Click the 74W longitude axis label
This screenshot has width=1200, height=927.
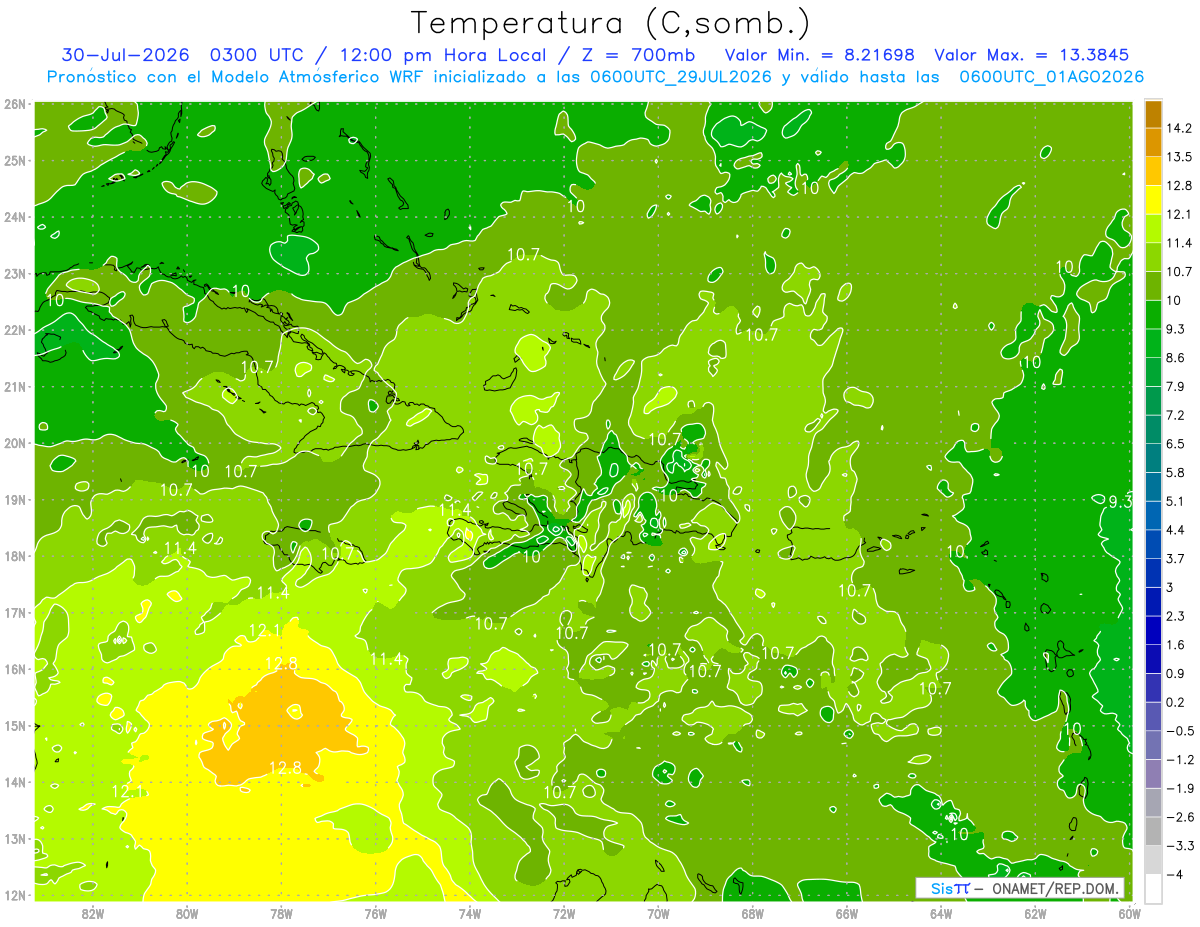(470, 913)
